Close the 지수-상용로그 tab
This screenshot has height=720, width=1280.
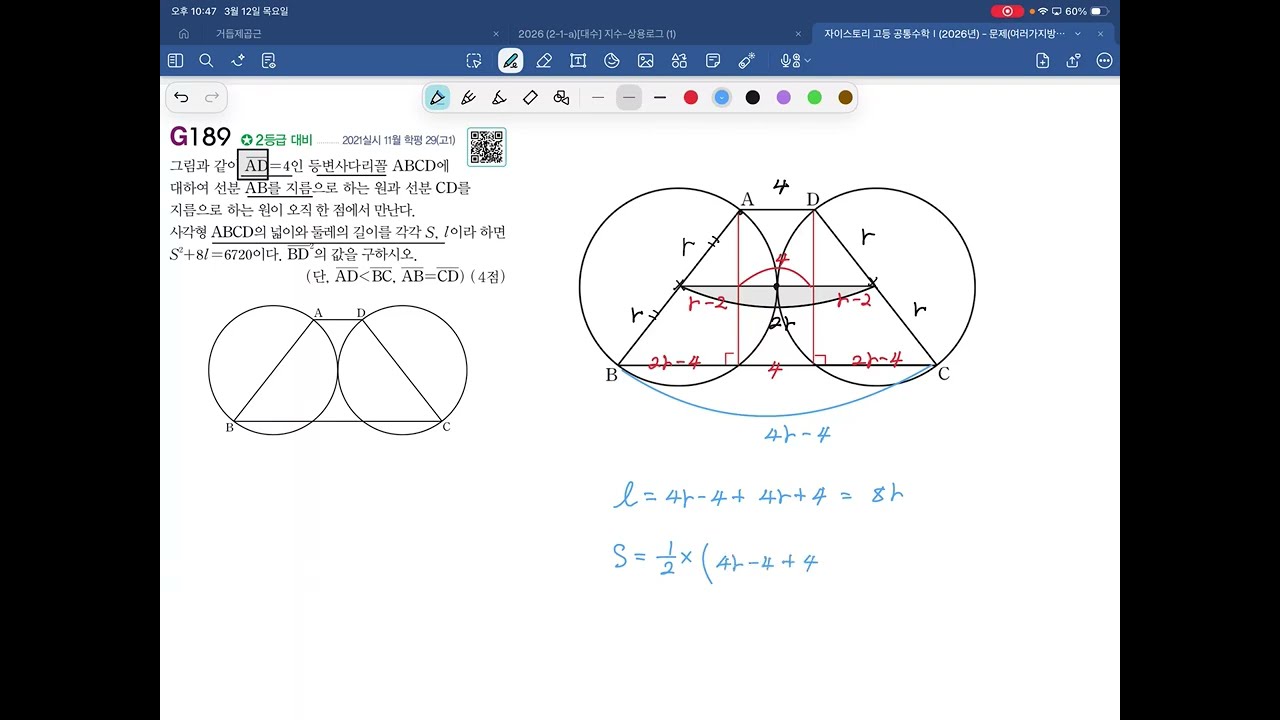point(798,34)
